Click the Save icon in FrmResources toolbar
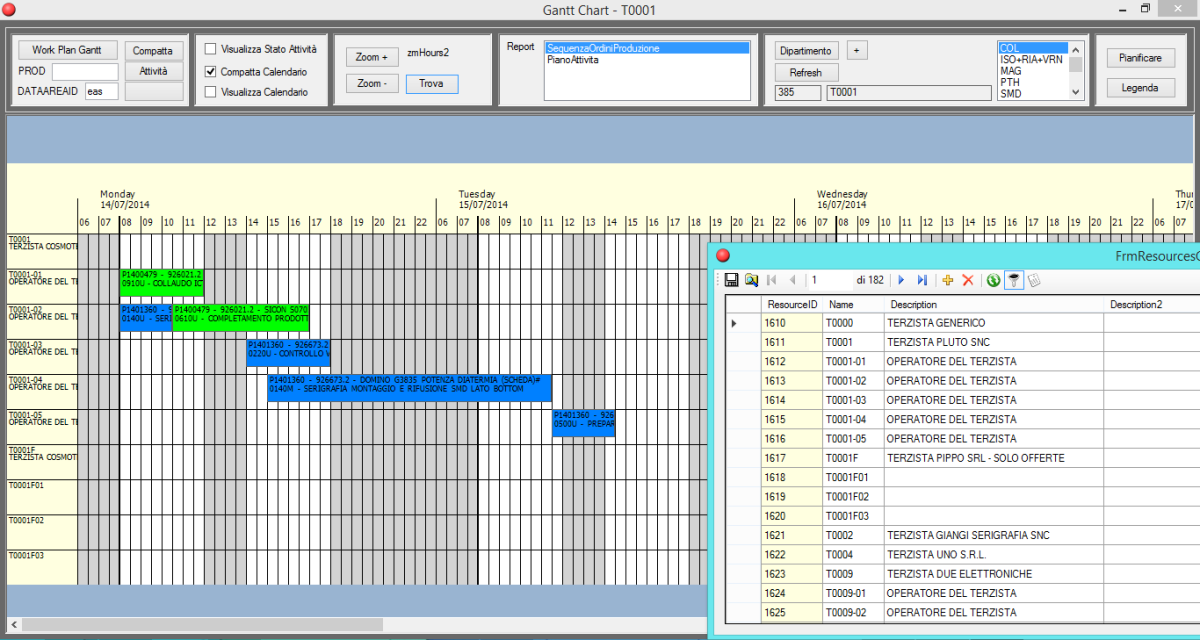 pos(731,280)
